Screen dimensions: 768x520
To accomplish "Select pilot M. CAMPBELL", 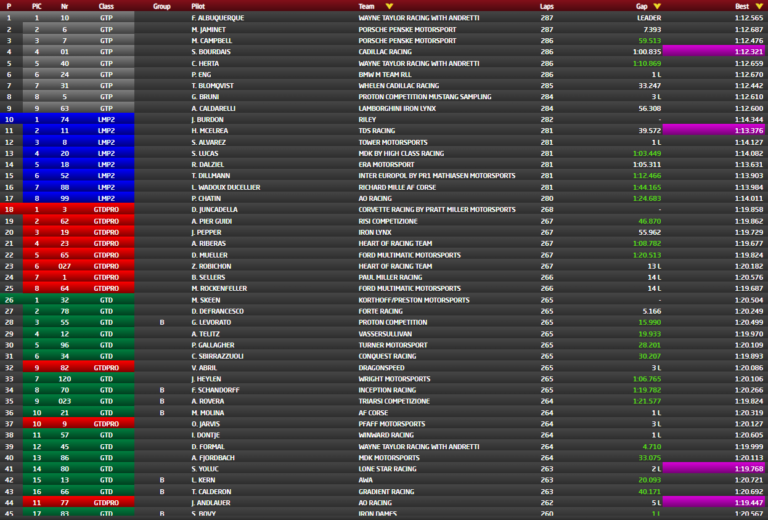I will pos(212,41).
